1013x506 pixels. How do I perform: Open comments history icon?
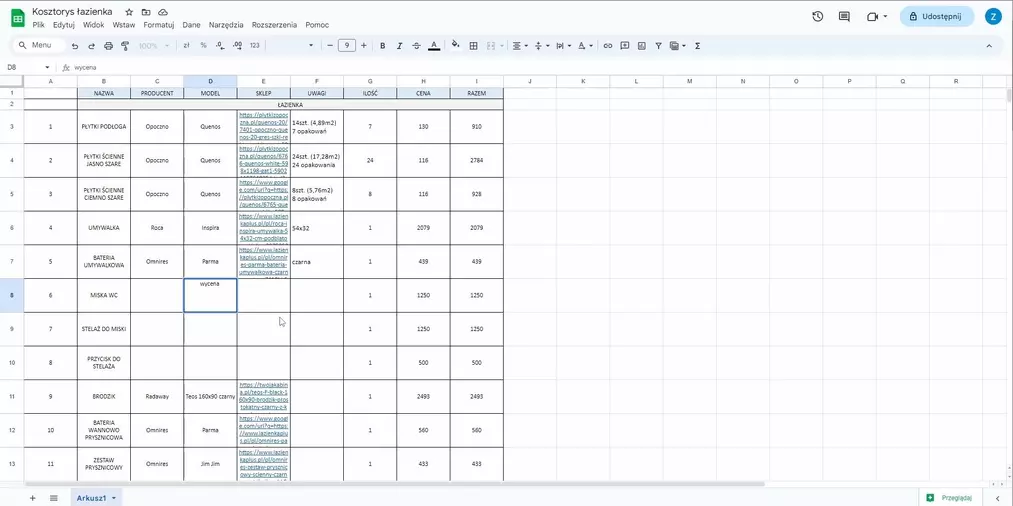[x=844, y=17]
